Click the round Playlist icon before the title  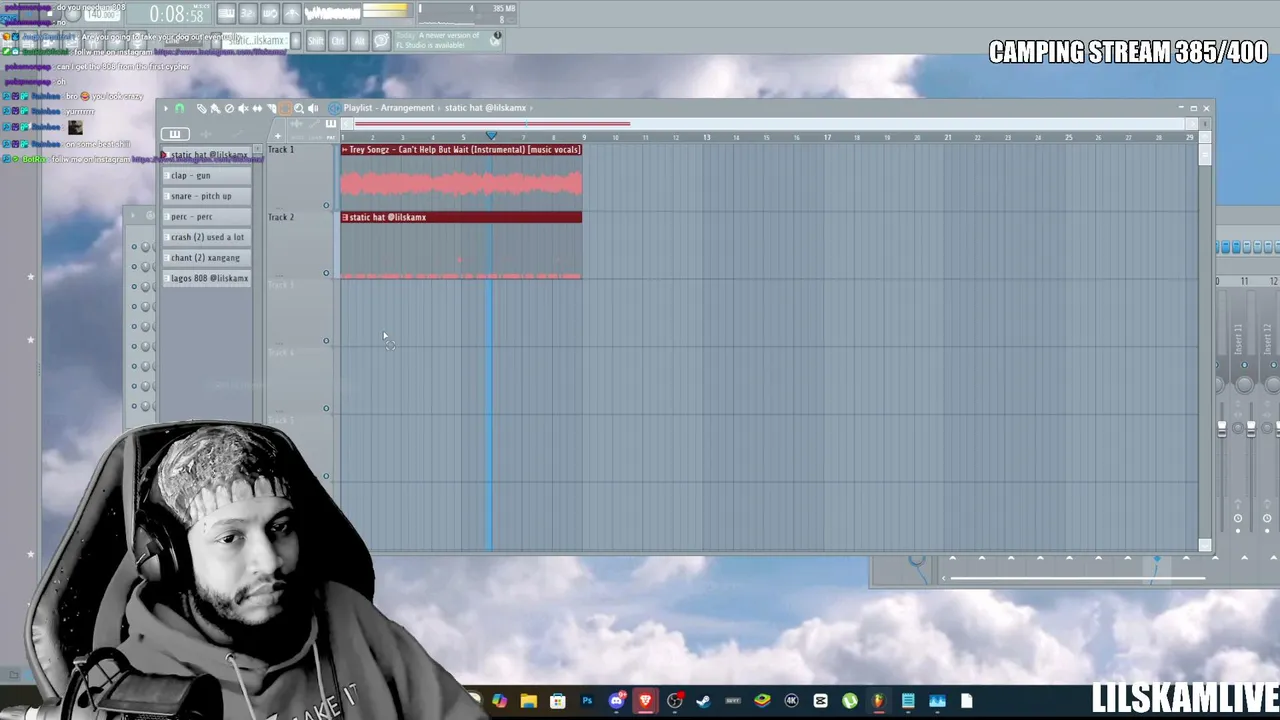click(334, 108)
